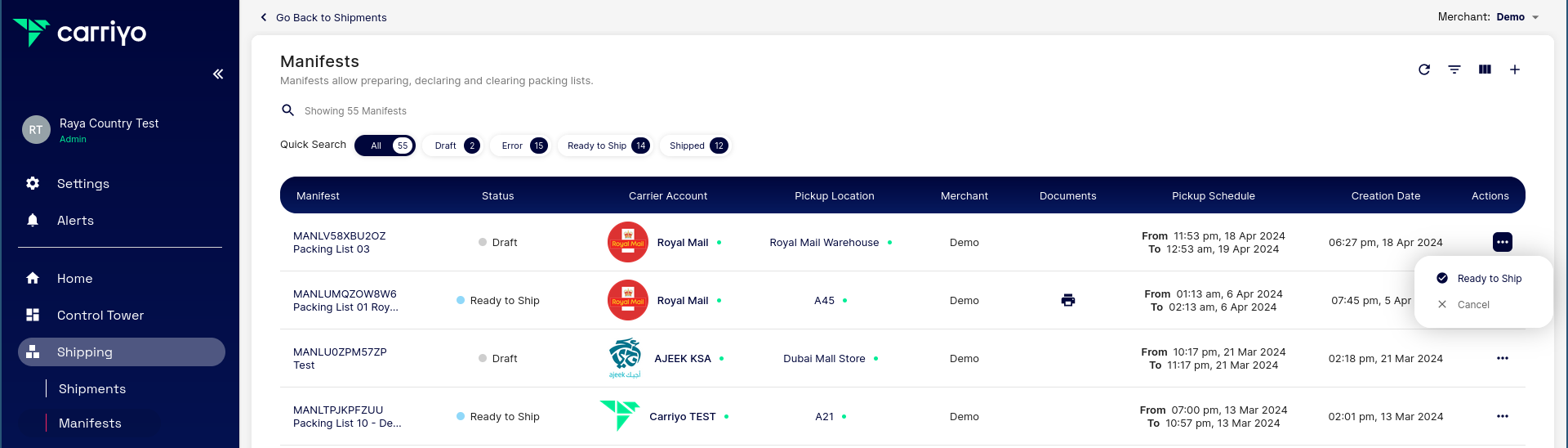This screenshot has height=448, width=1568.
Task: Toggle the Error quick search filter
Action: point(520,146)
